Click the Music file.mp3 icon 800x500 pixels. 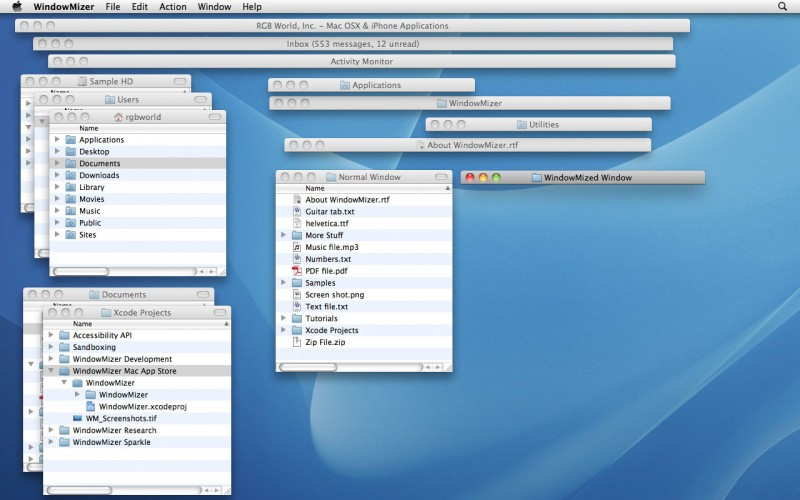coord(297,247)
